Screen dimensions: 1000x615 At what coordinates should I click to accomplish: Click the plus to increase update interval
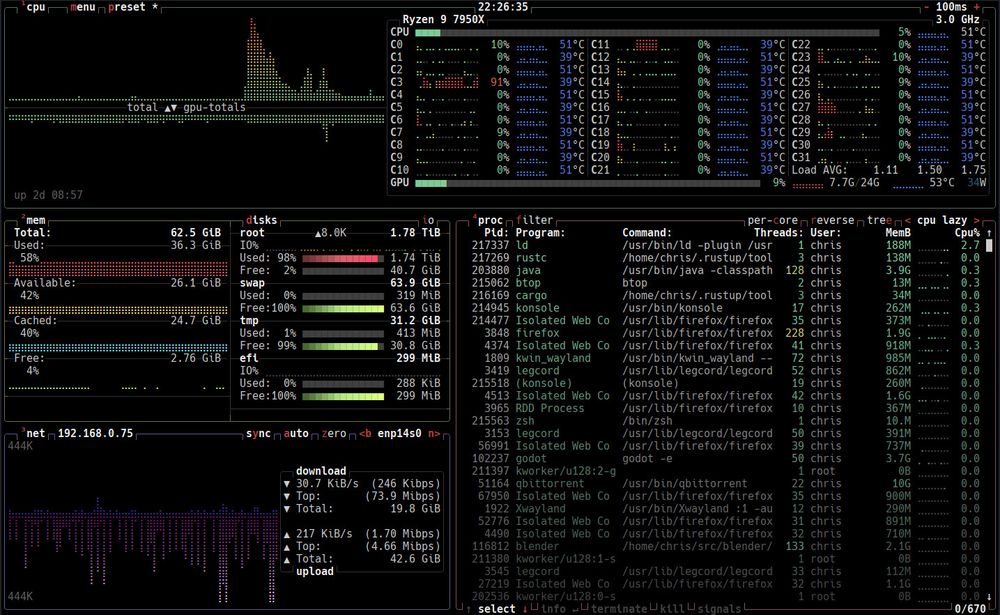[977, 7]
